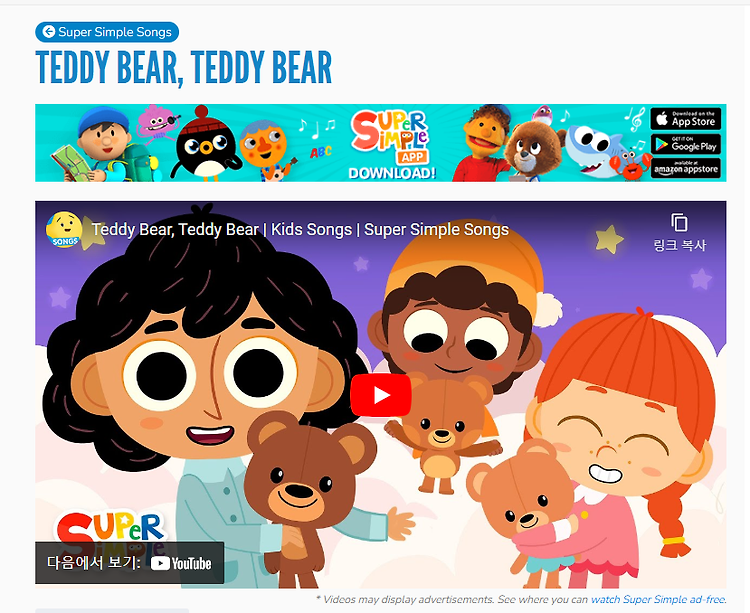Open the video title link on the player

tap(300, 230)
